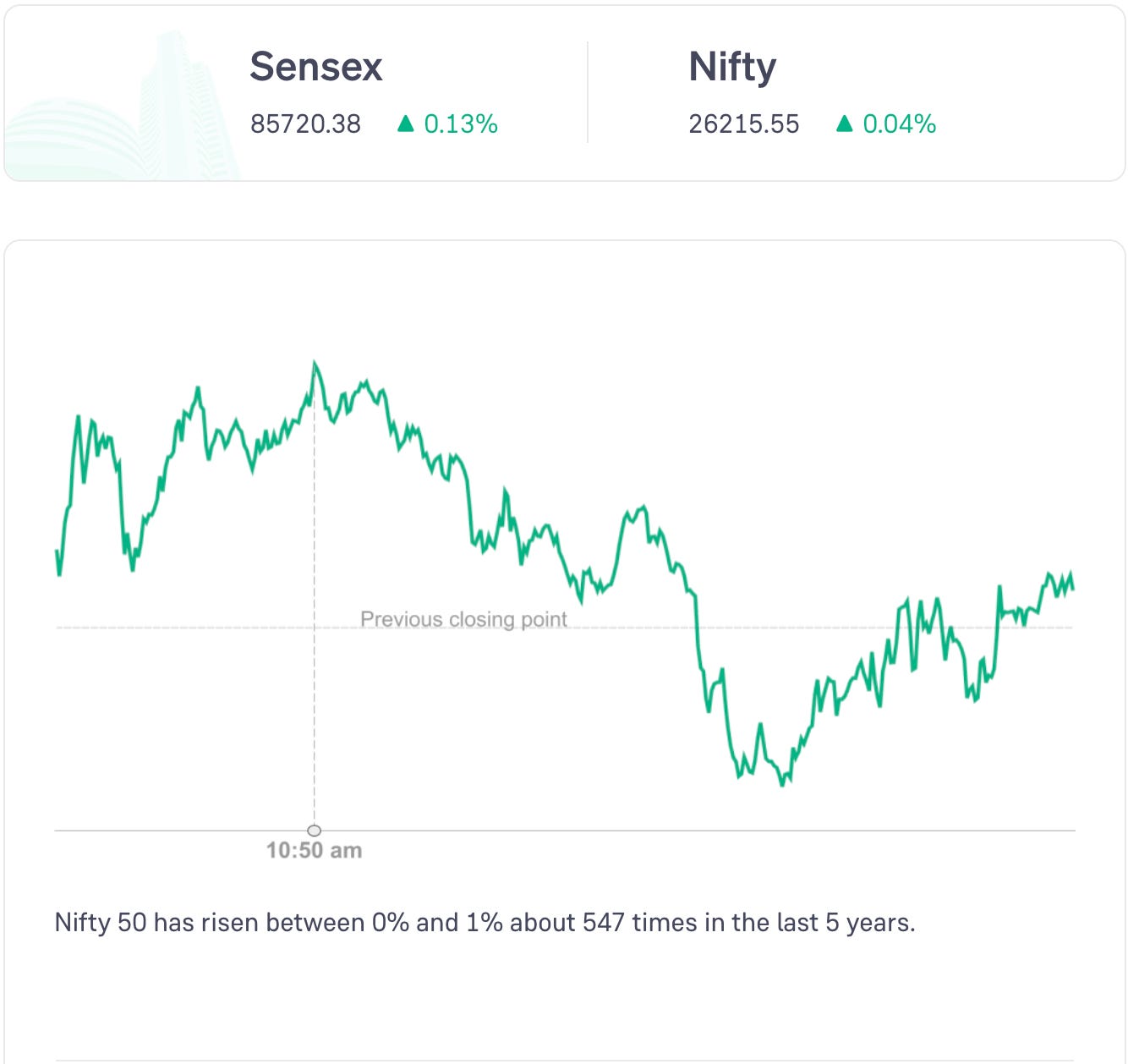The image size is (1128, 1064).
Task: Click the green up arrow beside Sensex 0.13%
Action: (x=406, y=124)
